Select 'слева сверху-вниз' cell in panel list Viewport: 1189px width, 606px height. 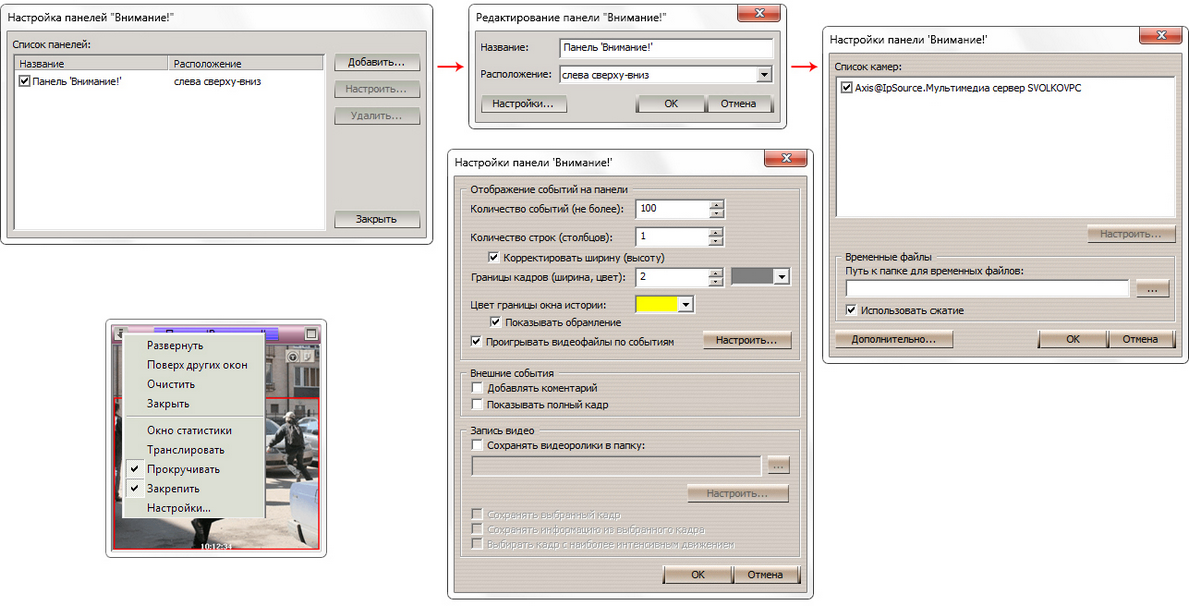click(218, 81)
